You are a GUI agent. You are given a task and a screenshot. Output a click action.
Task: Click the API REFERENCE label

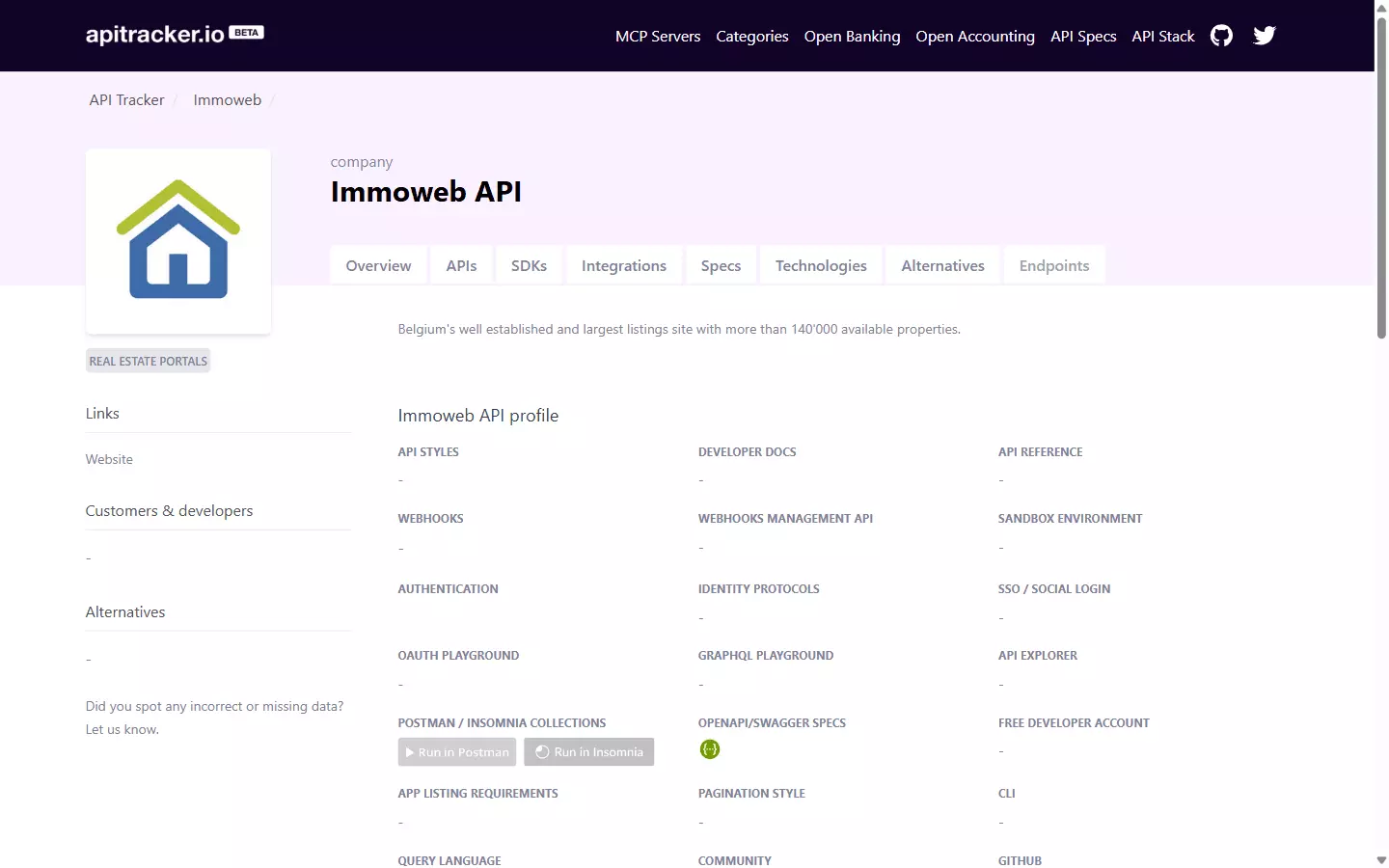pos(1041,451)
